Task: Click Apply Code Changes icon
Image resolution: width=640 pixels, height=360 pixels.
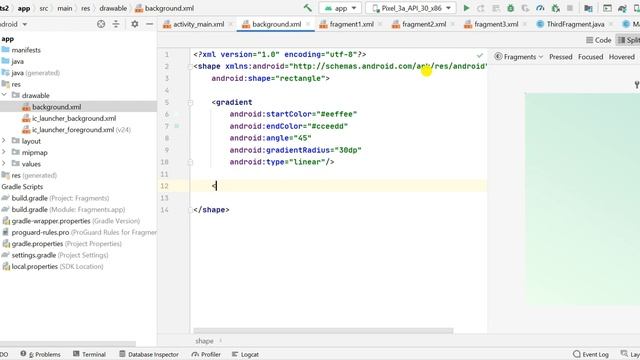Action: [496, 8]
